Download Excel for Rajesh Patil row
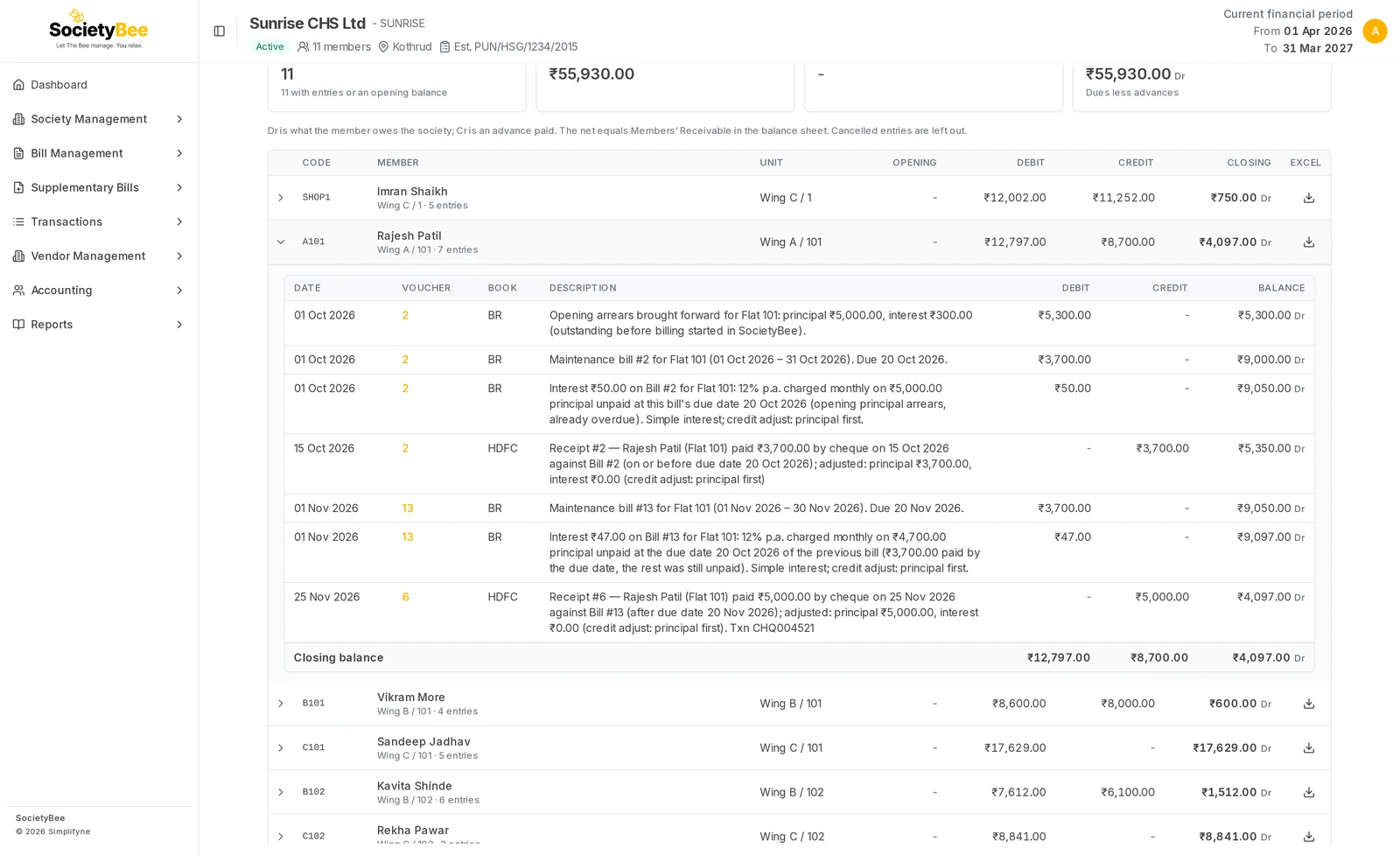Screen dimensions: 1400x856 [1308, 242]
